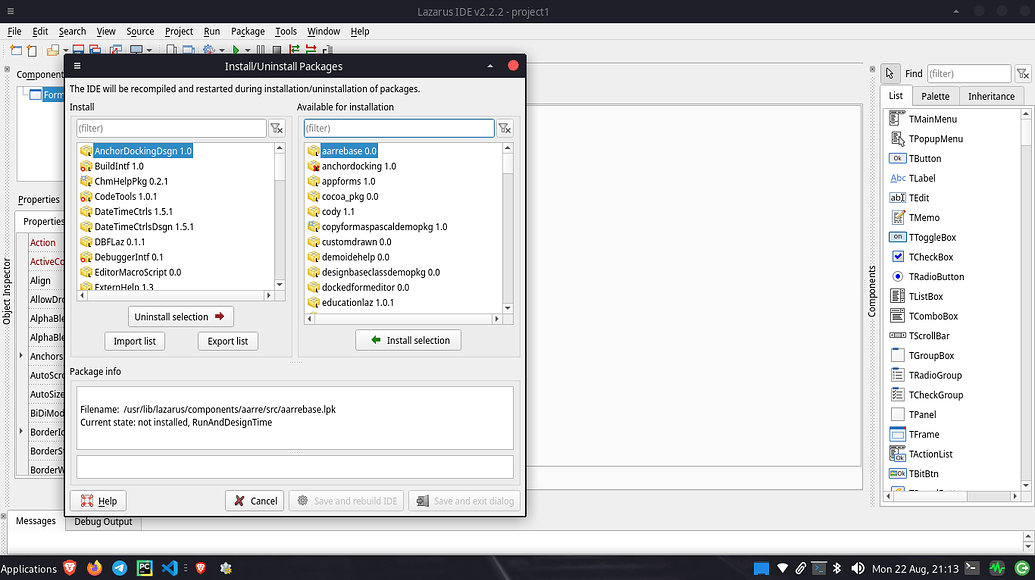Start the program with the green Run icon
Screen dimensions: 1035x580
point(235,50)
